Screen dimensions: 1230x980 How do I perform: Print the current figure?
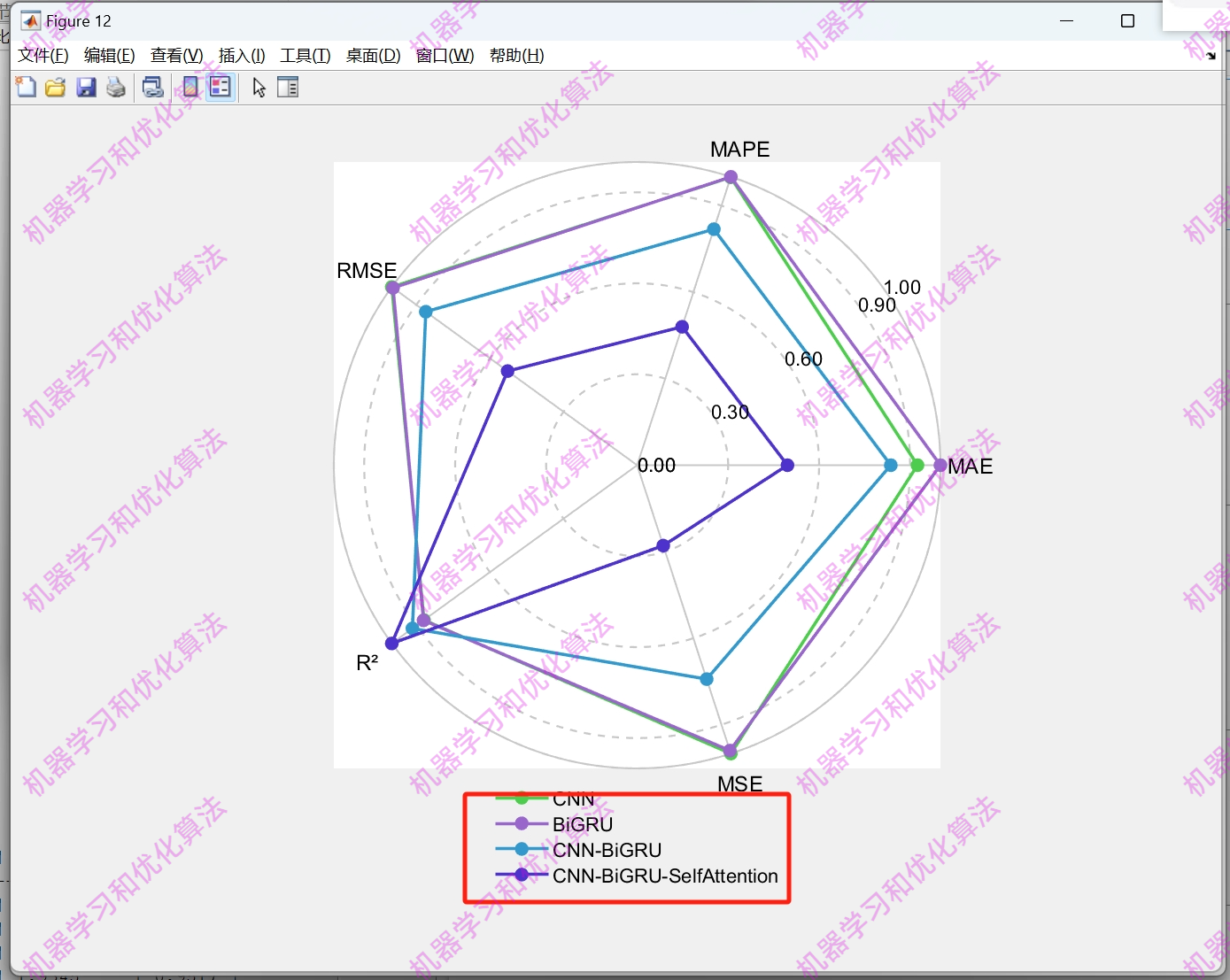point(116,86)
